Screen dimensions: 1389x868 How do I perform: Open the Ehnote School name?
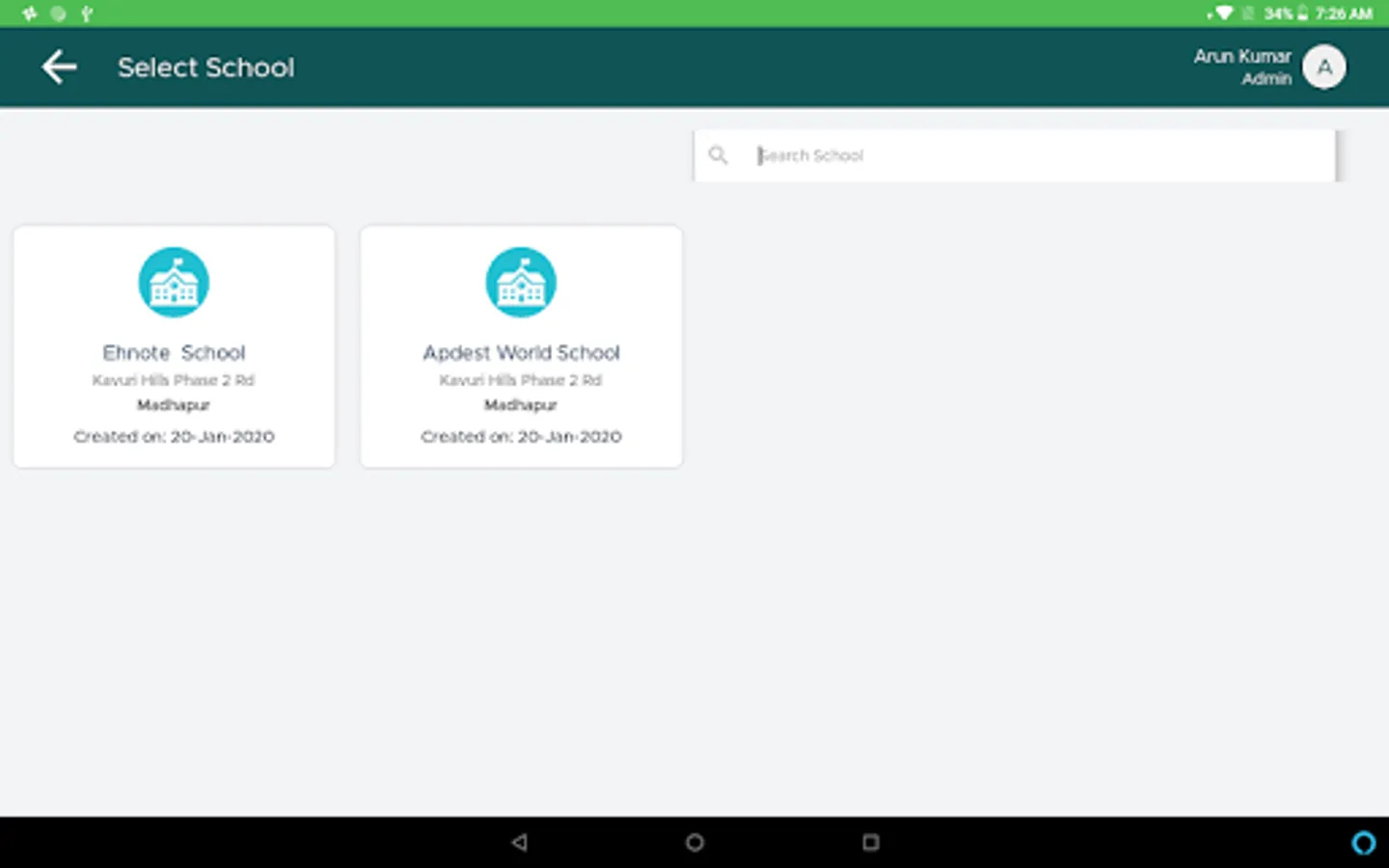click(174, 353)
